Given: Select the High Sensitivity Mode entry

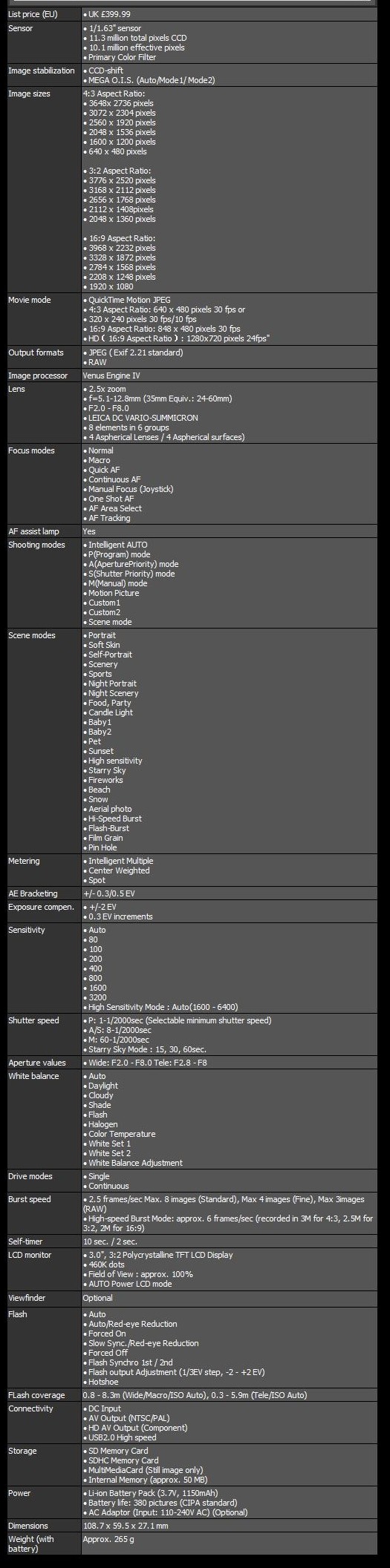Looking at the screenshot, I should (x=163, y=1007).
